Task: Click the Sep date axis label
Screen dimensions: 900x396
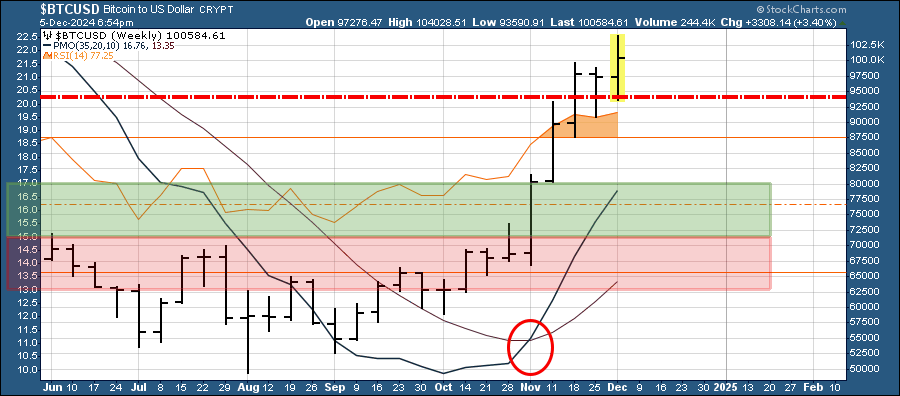Action: 335,386
